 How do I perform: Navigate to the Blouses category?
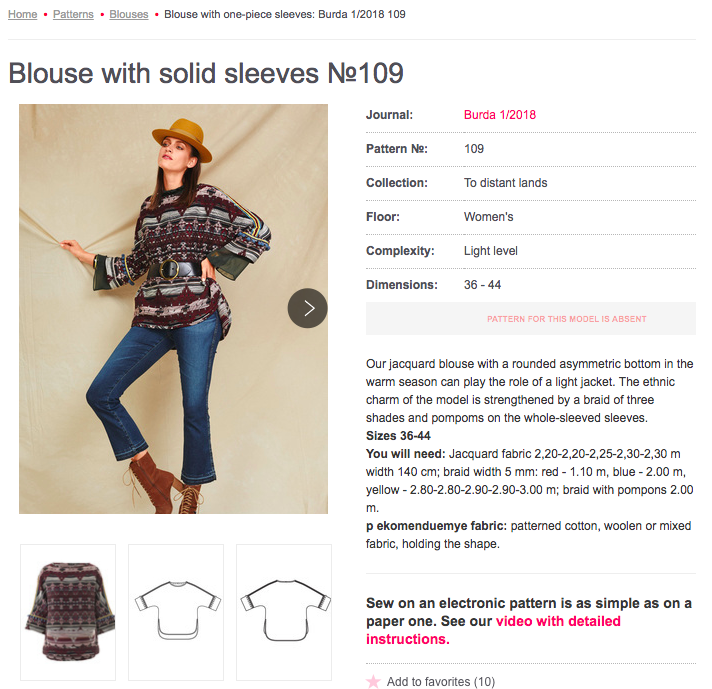coord(129,15)
